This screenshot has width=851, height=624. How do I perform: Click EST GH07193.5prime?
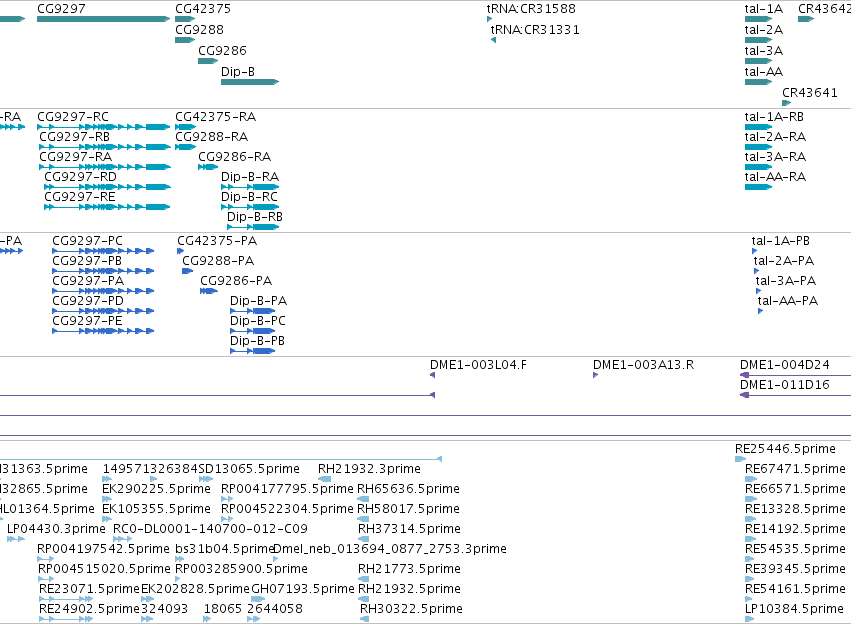(x=258, y=600)
